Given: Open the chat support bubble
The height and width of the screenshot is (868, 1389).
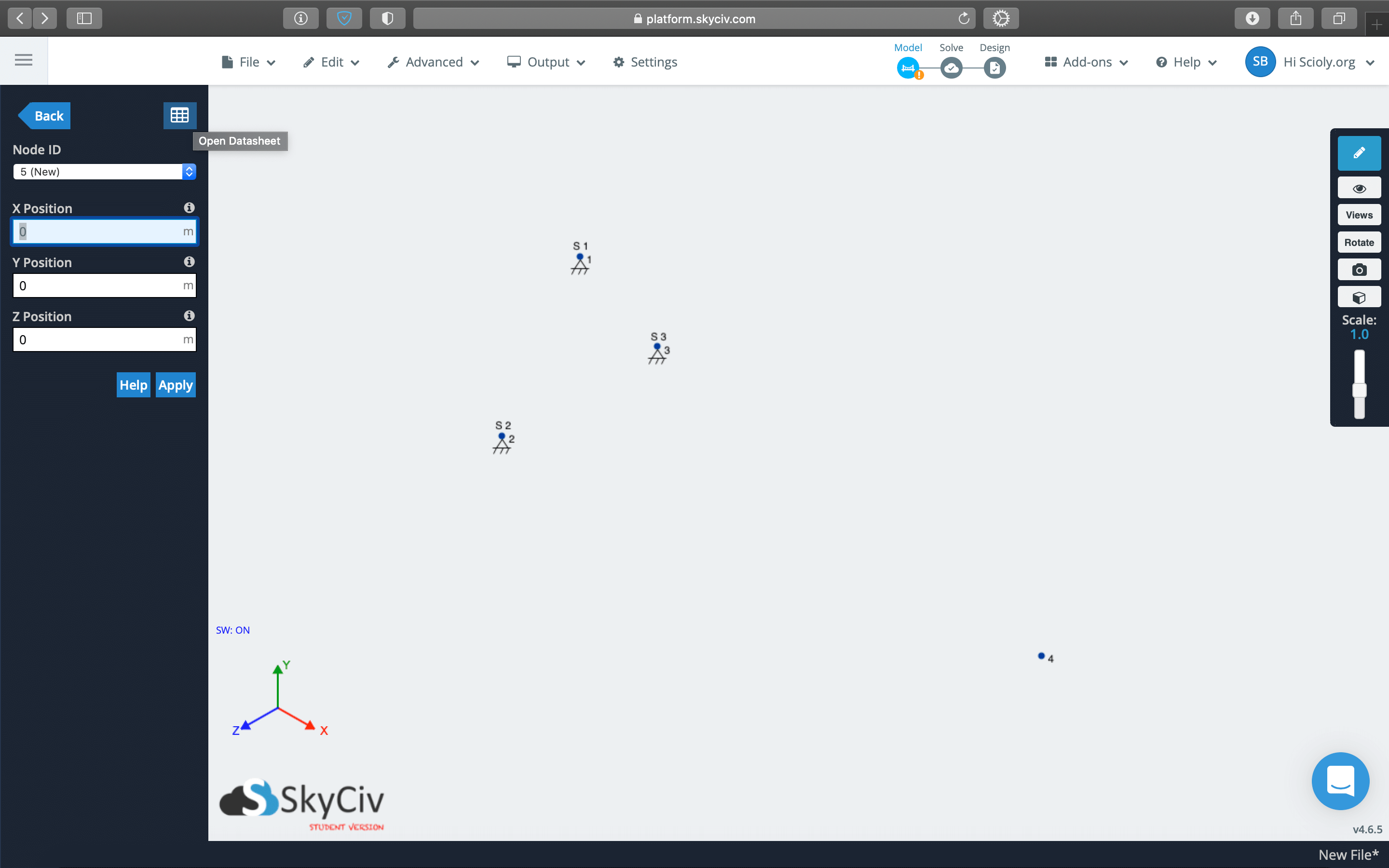Looking at the screenshot, I should pyautogui.click(x=1340, y=781).
